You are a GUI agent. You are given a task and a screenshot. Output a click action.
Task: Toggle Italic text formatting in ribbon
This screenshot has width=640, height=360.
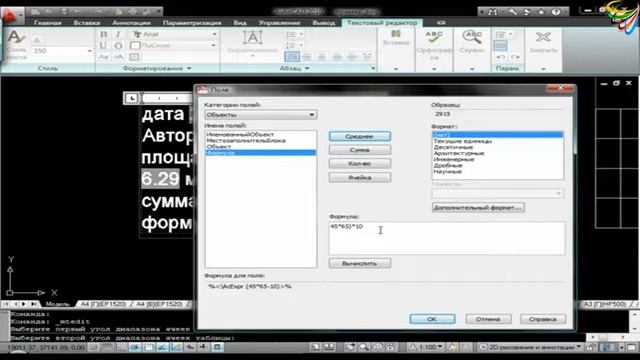(118, 34)
